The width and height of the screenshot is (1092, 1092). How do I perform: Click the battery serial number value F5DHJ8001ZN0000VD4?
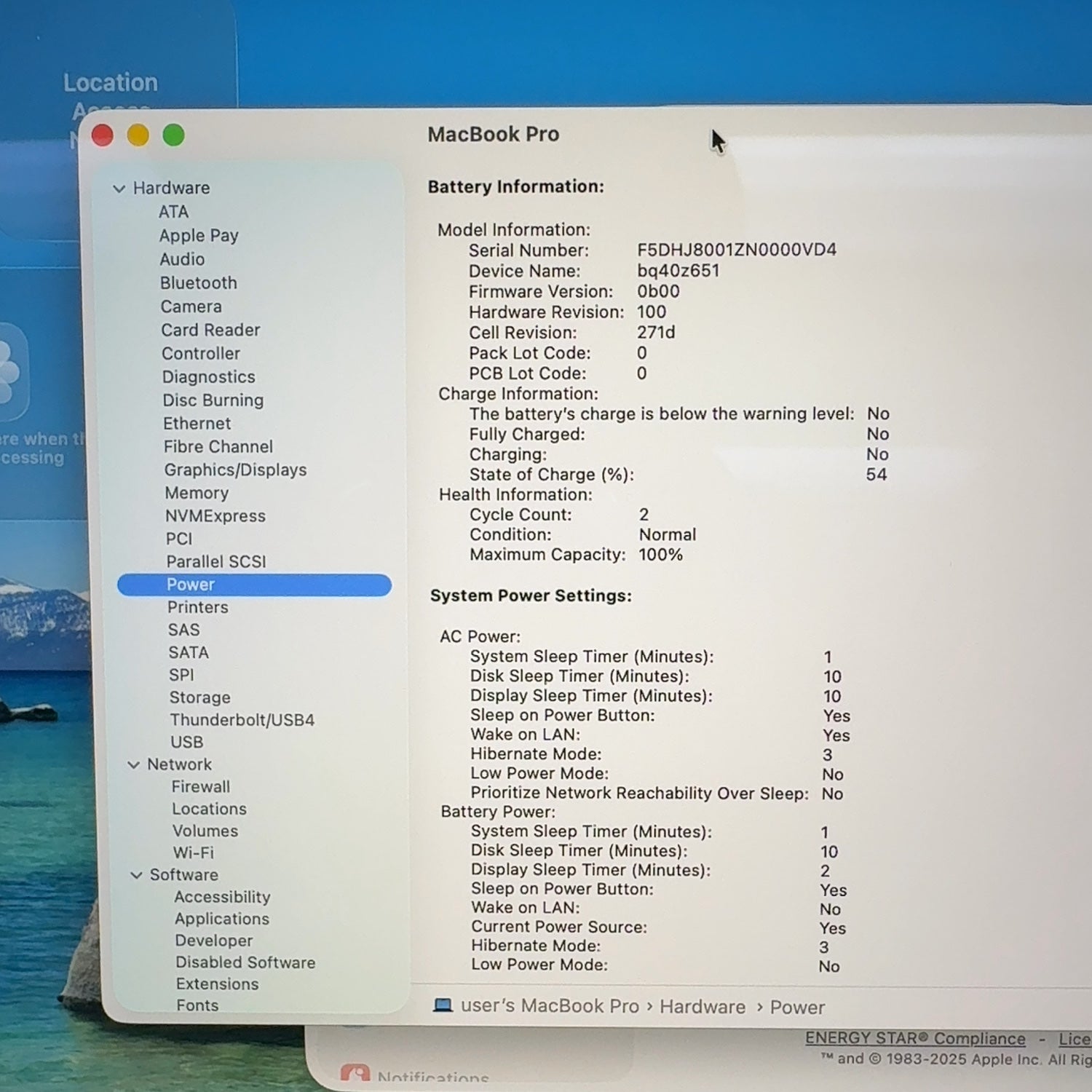[x=737, y=250]
